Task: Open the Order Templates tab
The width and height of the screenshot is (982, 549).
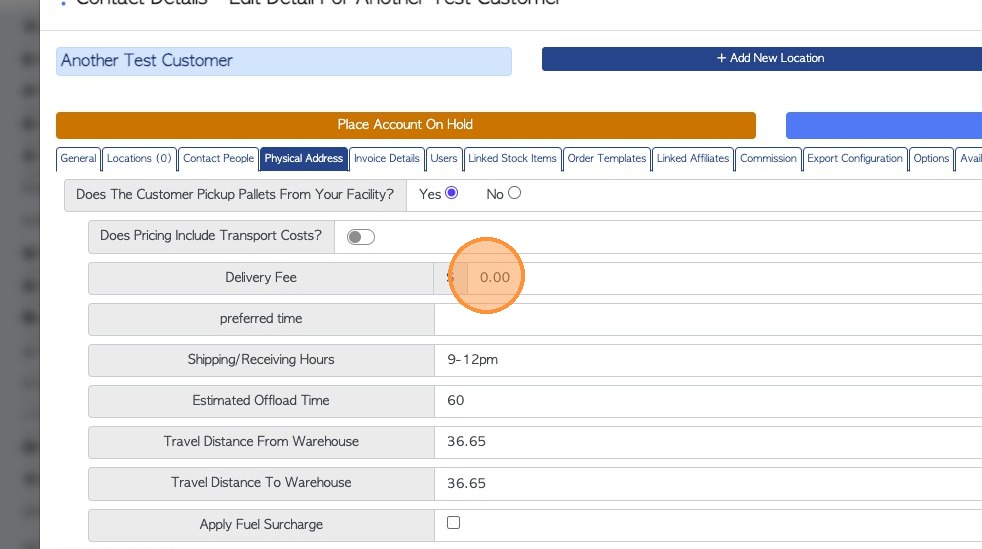Action: click(x=607, y=158)
